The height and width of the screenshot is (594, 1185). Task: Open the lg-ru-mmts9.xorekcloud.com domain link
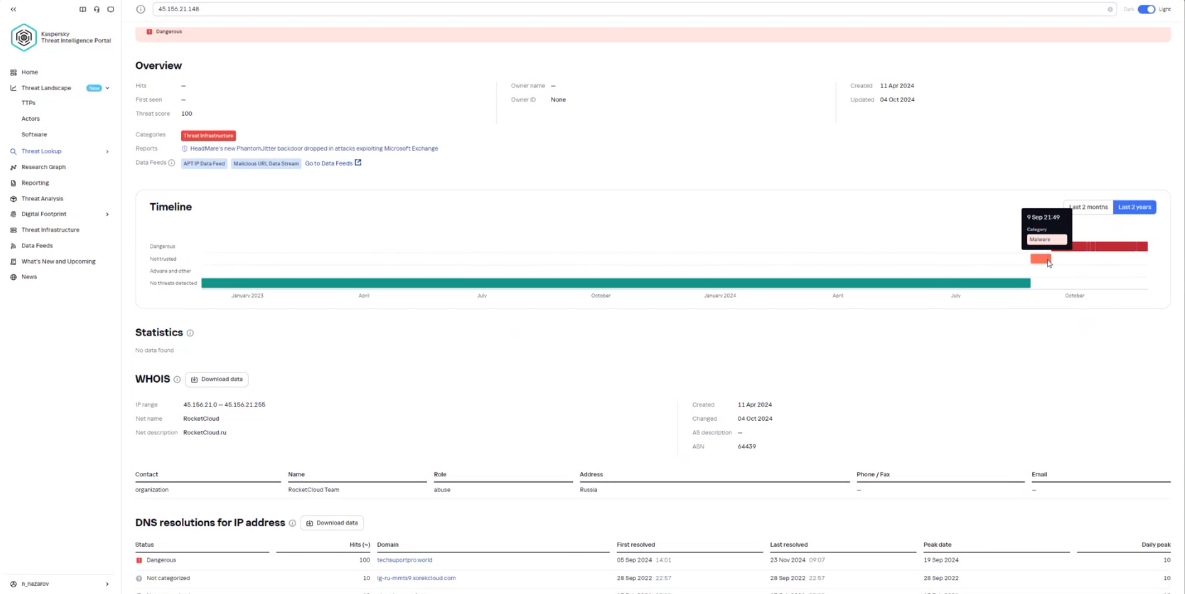click(416, 578)
